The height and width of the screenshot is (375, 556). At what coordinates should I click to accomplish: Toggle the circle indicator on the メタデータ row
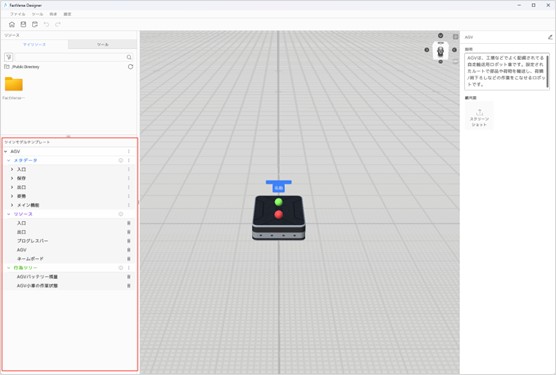121,161
